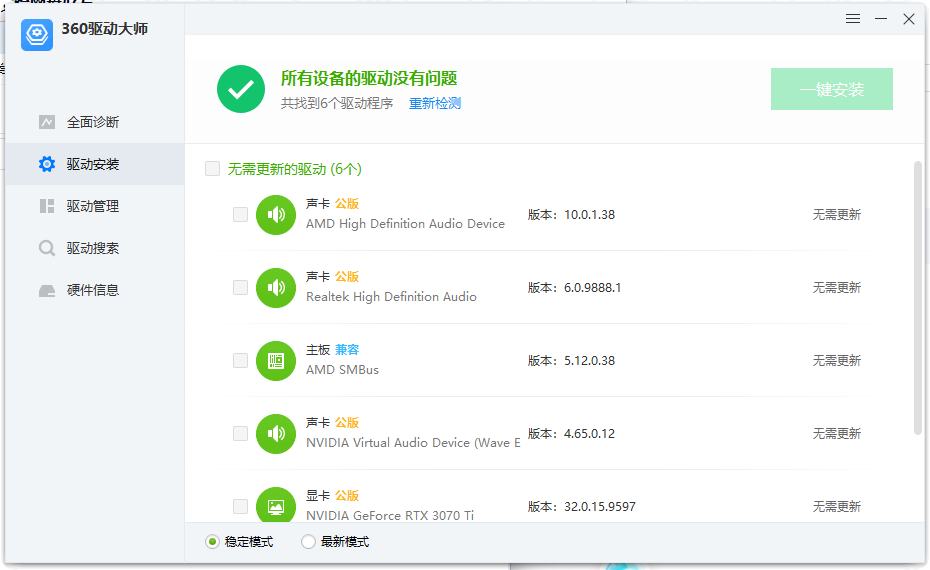Click NVIDIA Virtual Audio Device speaker icon
Screen dimensions: 930x570
click(x=276, y=434)
